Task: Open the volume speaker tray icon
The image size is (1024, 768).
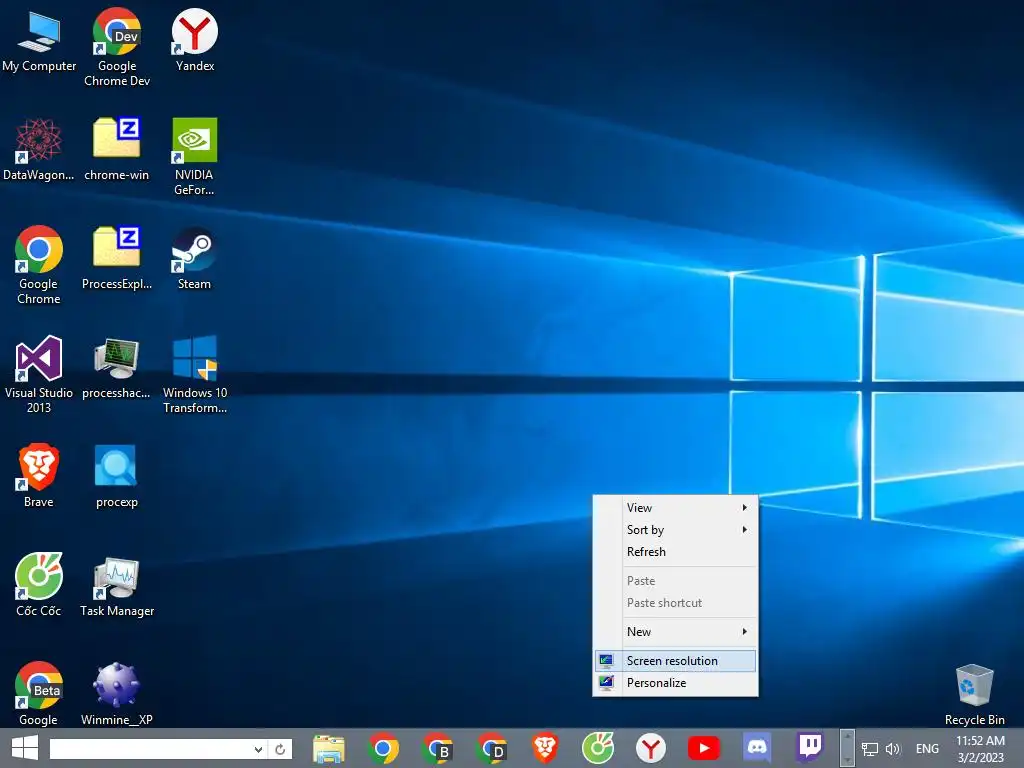Action: [x=893, y=749]
